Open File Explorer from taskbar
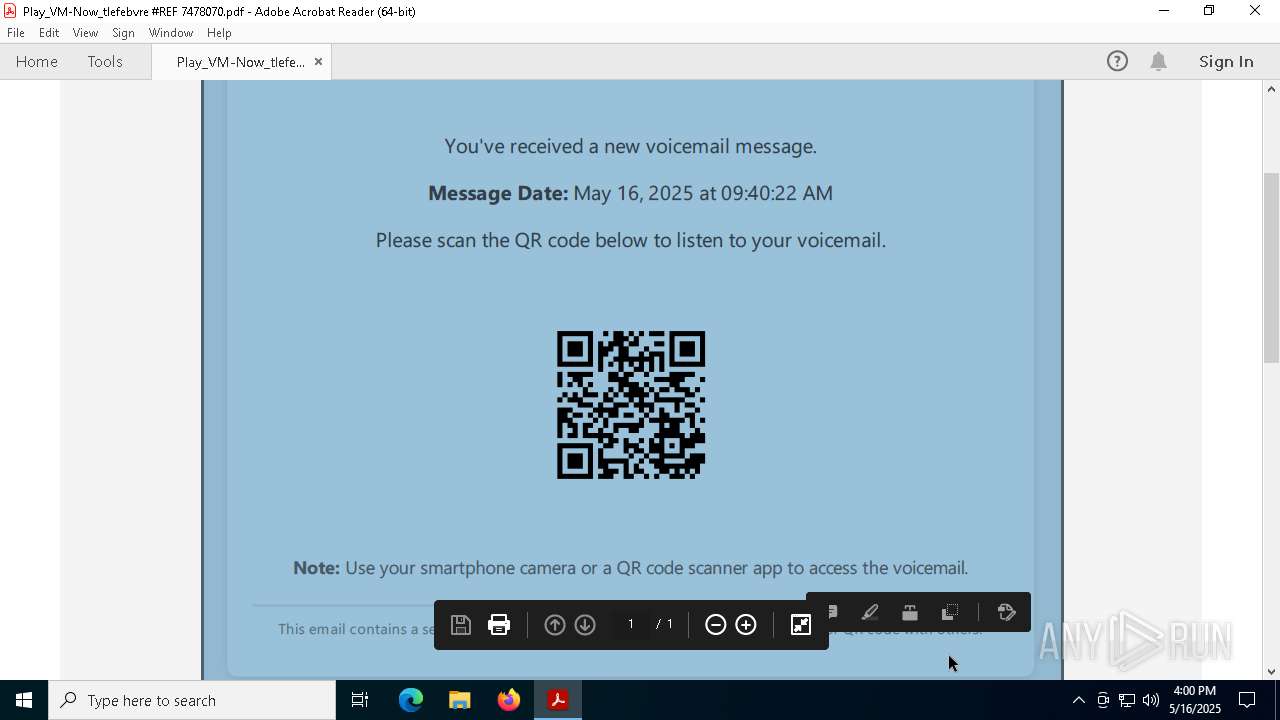The width and height of the screenshot is (1280, 720). (x=460, y=700)
